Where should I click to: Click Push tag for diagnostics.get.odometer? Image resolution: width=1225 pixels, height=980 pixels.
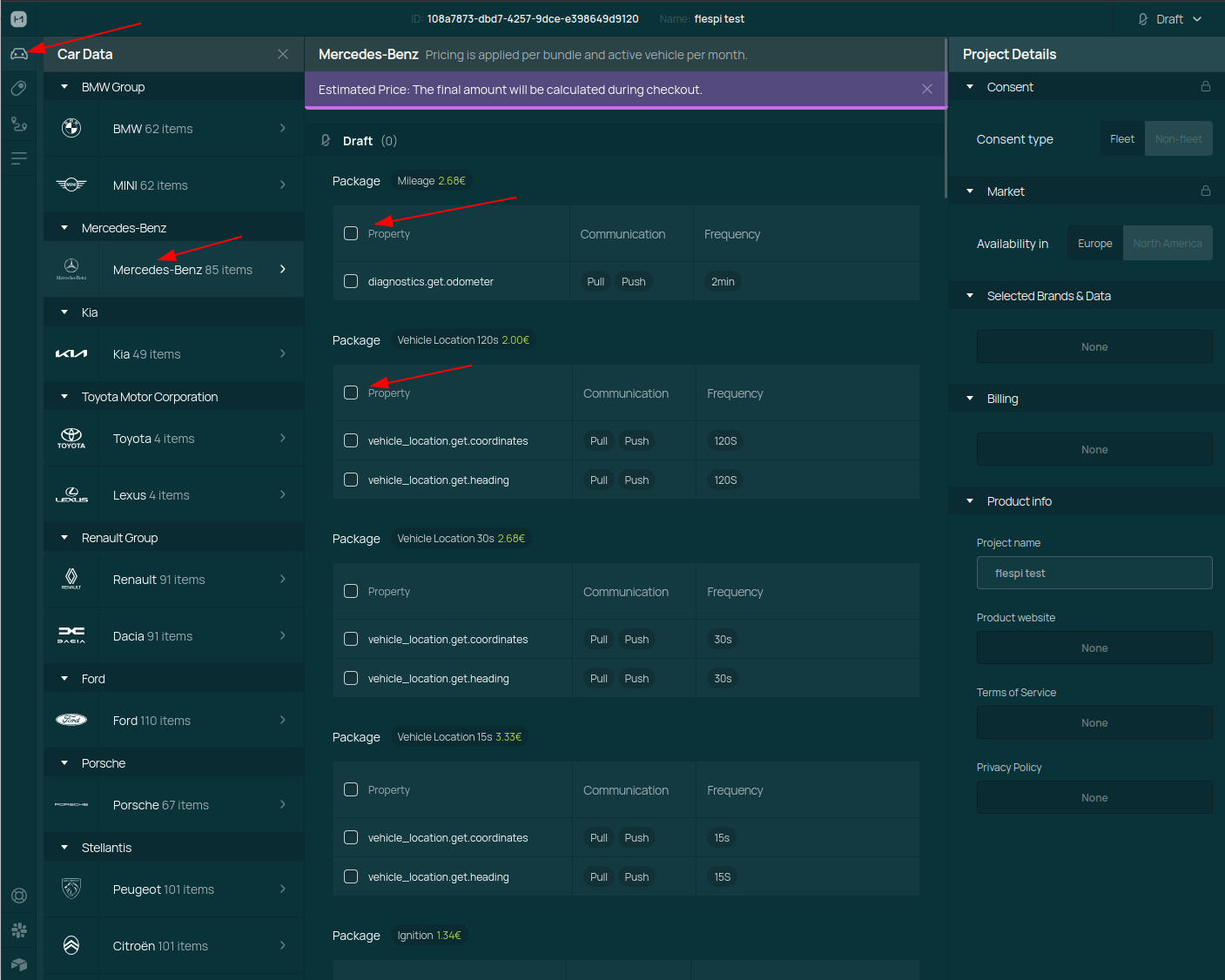[x=634, y=281]
